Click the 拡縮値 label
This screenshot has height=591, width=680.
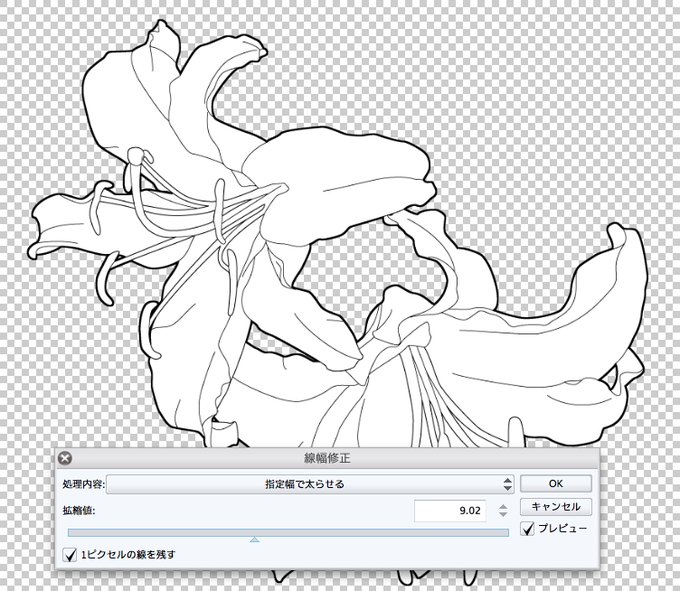tap(78, 510)
